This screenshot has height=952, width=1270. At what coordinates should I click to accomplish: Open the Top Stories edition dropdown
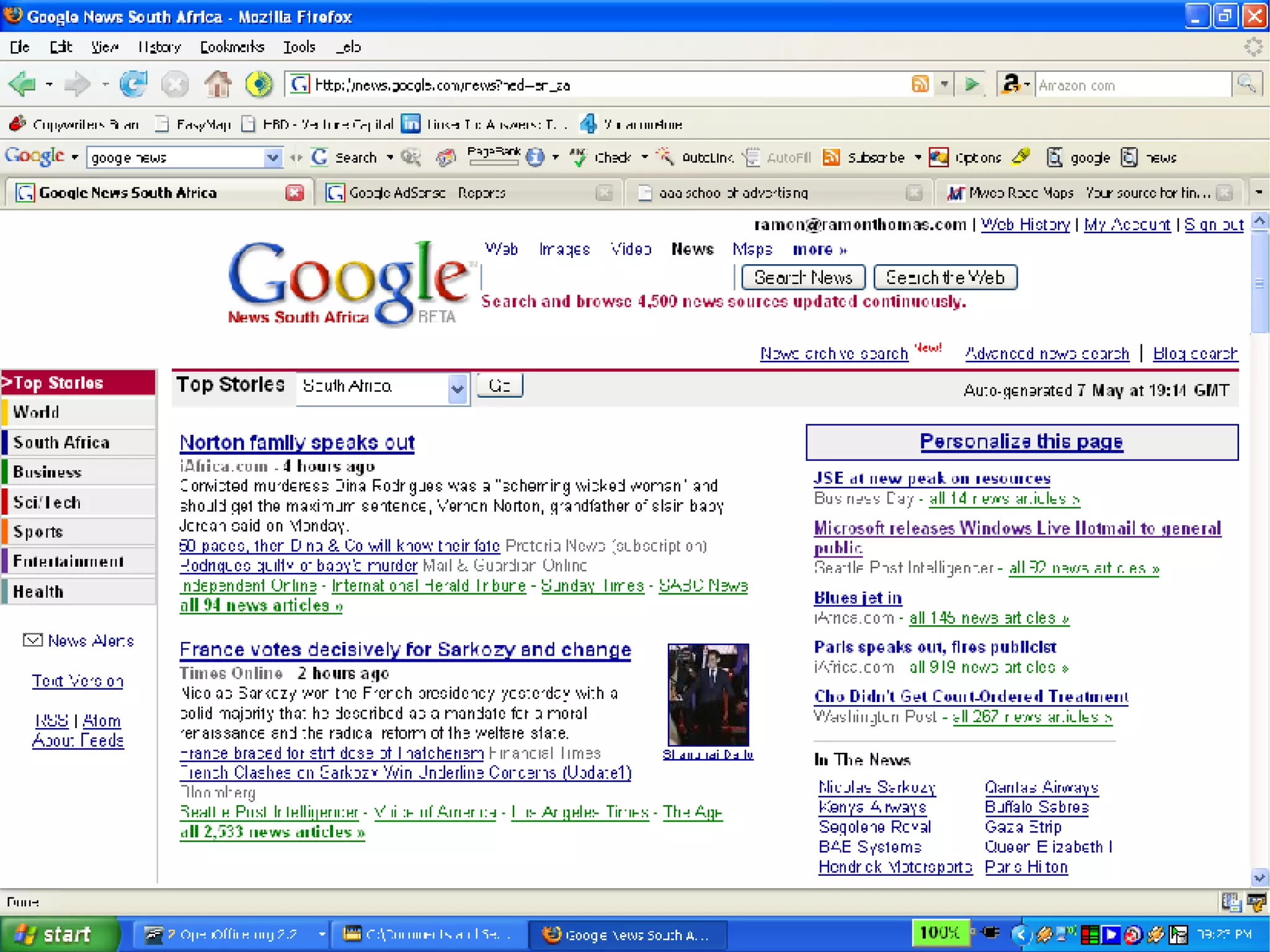pos(458,389)
